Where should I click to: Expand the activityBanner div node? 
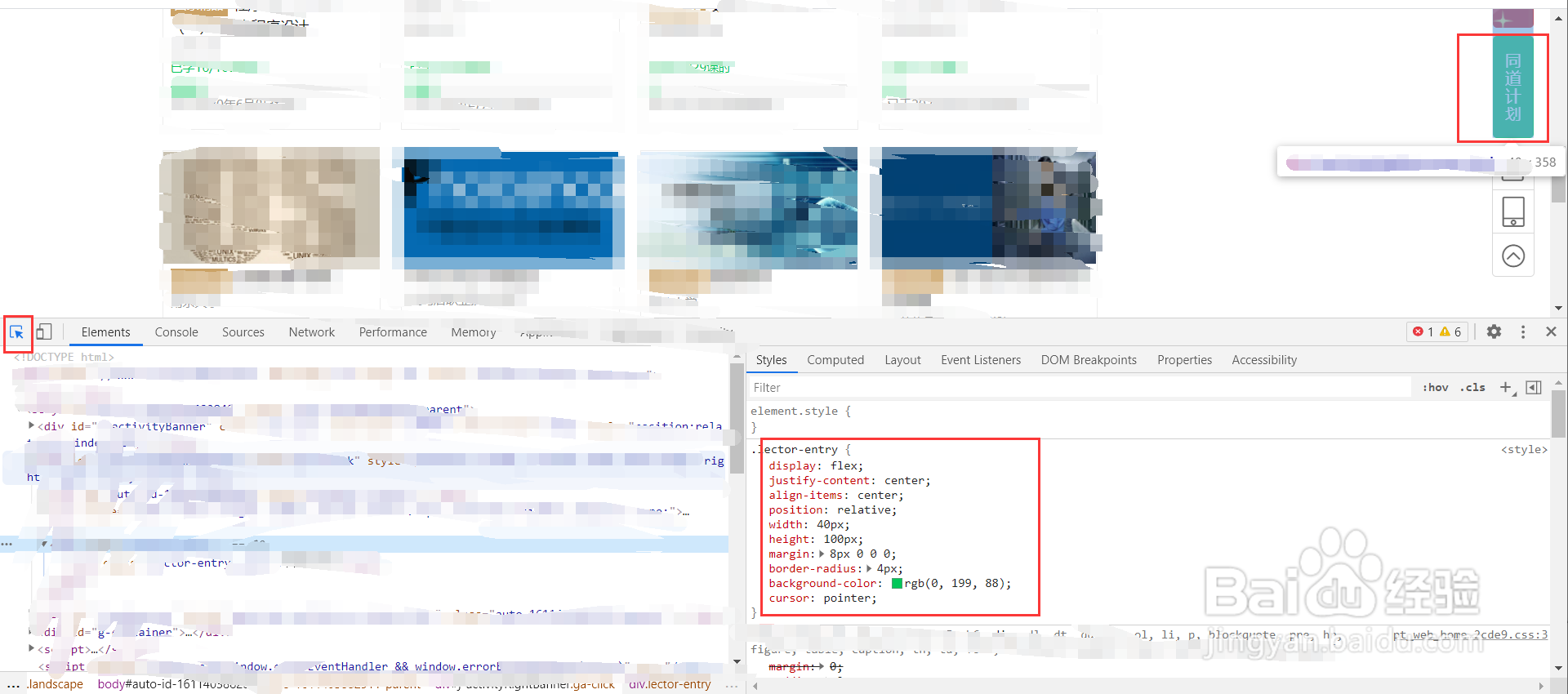(x=32, y=425)
